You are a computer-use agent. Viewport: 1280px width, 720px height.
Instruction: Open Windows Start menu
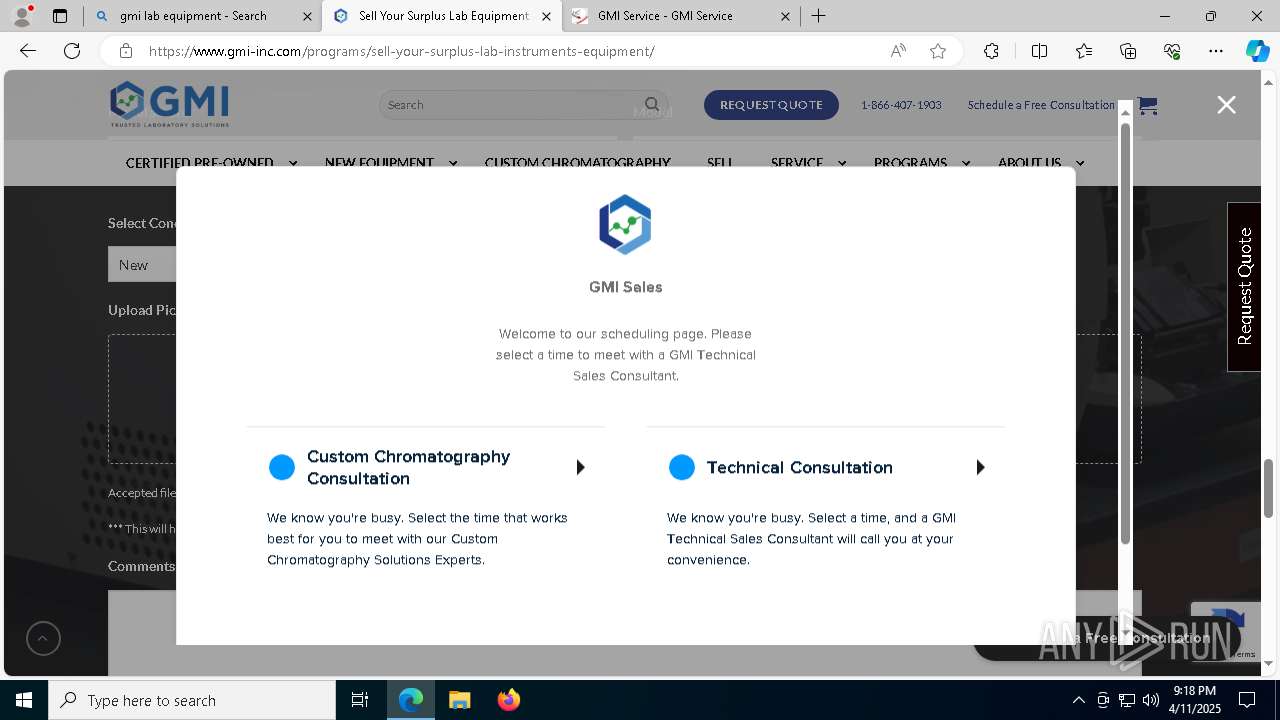point(24,700)
